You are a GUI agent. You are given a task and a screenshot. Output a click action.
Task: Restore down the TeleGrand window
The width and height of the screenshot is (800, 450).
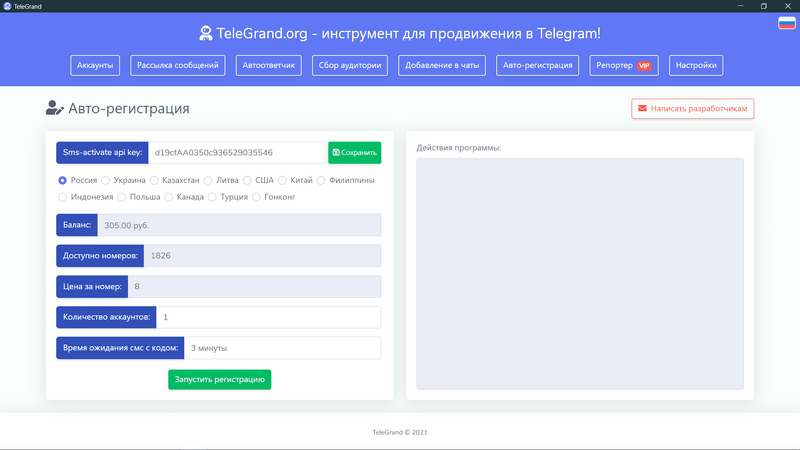764,6
